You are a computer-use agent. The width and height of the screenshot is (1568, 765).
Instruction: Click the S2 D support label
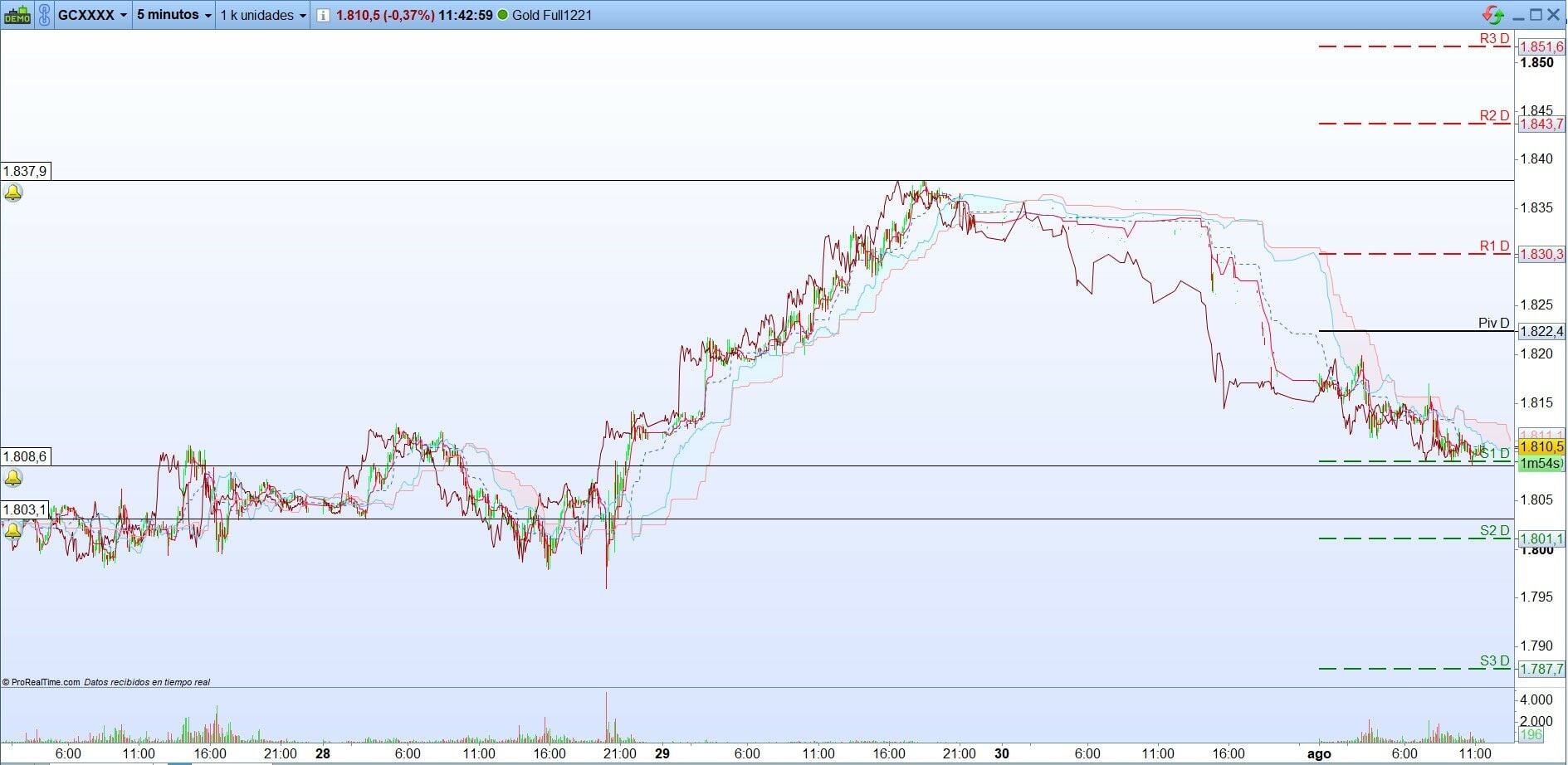[x=1494, y=531]
